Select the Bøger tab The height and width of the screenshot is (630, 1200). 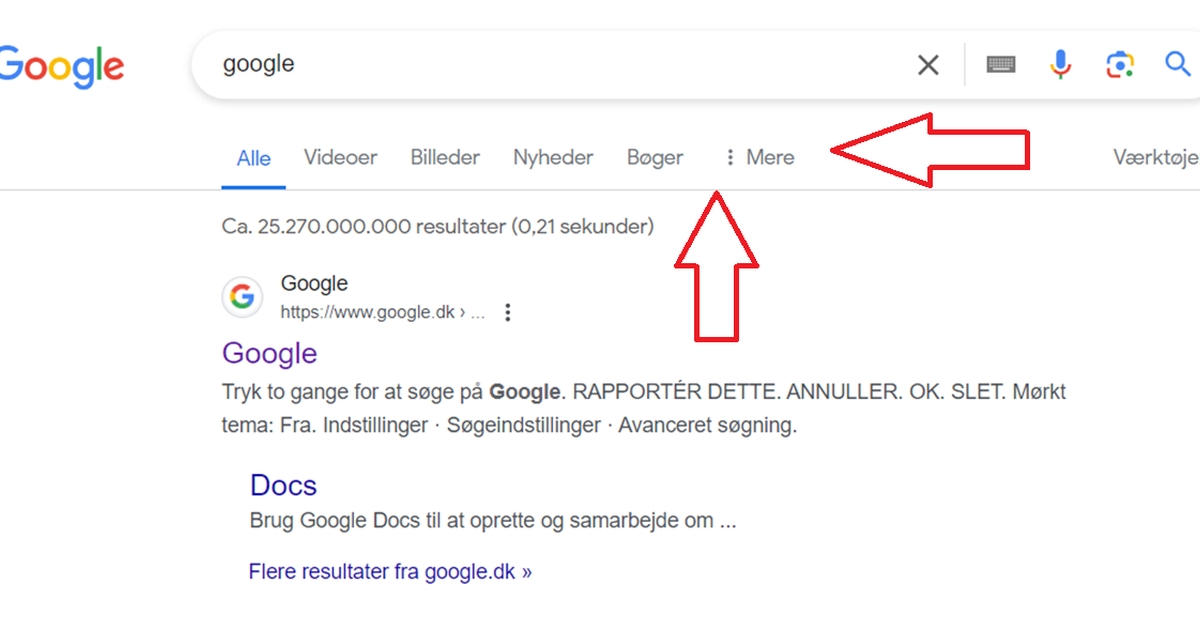point(655,157)
